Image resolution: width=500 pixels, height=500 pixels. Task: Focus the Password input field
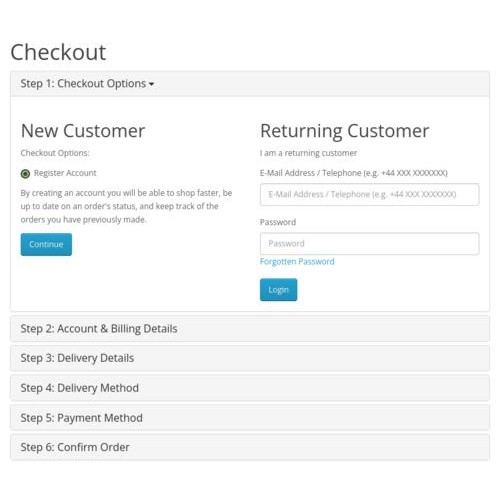370,244
